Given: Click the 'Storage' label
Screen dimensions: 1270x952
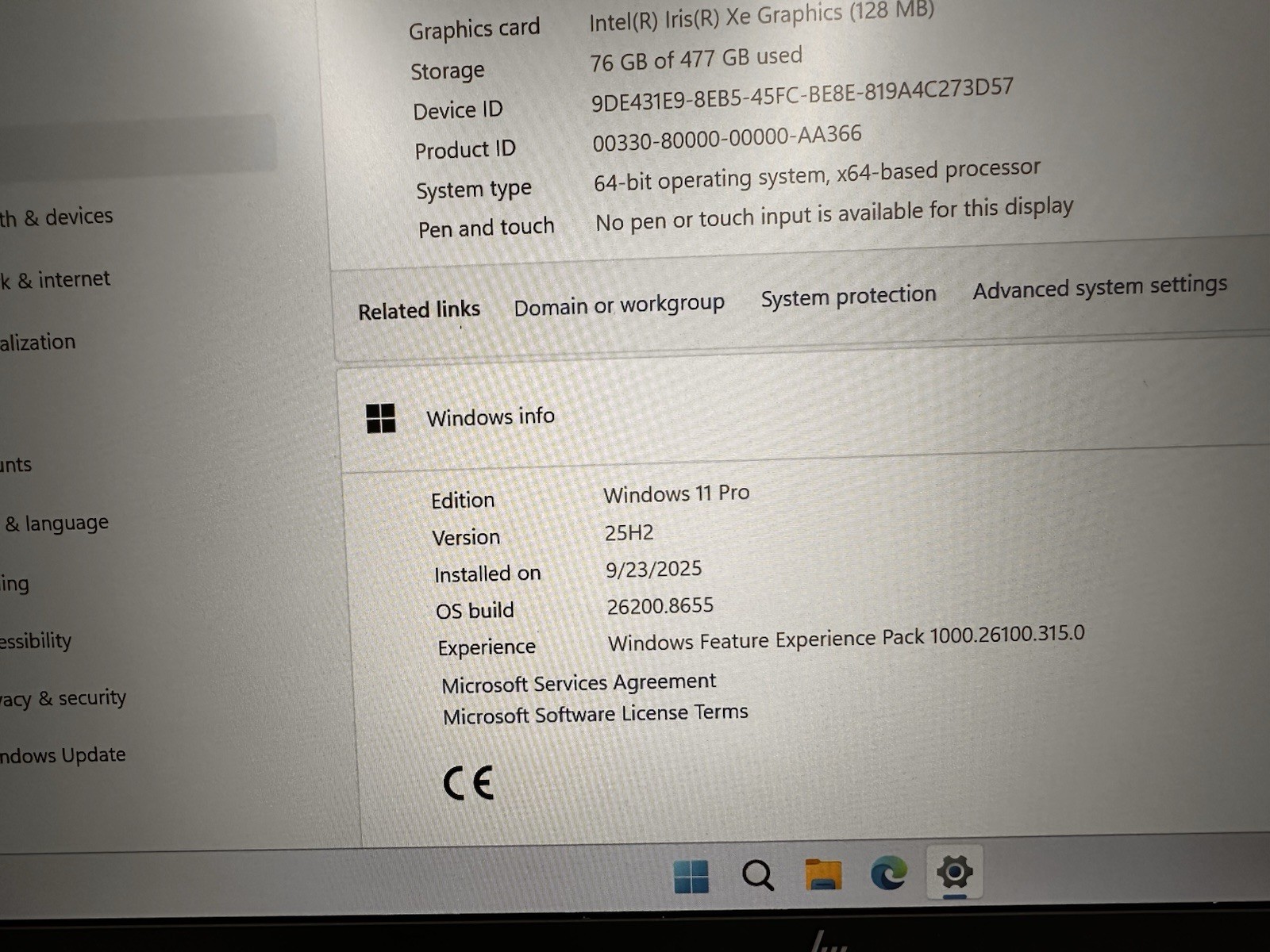Looking at the screenshot, I should [x=447, y=71].
